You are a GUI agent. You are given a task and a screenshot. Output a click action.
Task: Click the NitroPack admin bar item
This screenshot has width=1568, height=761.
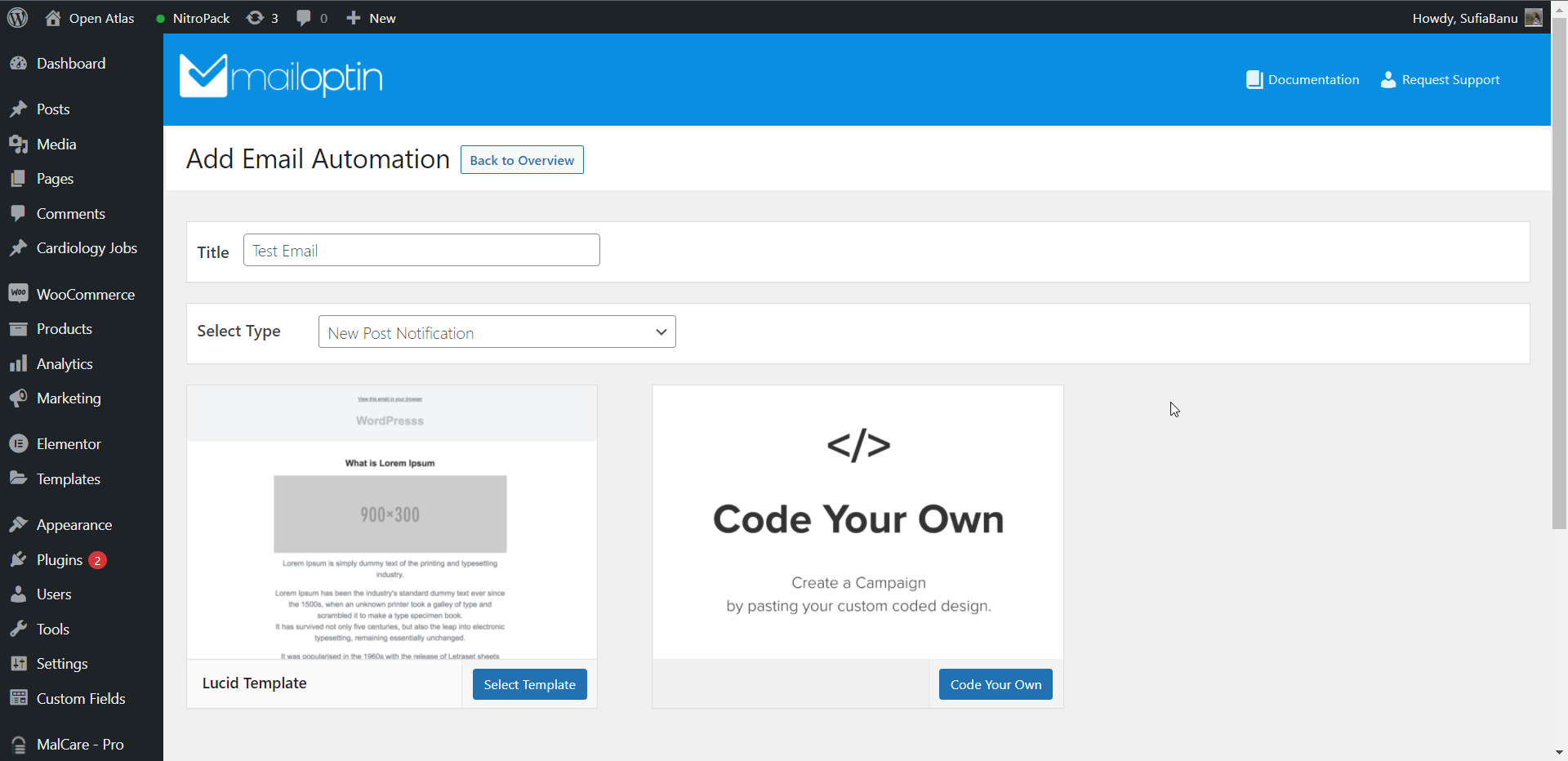coord(193,18)
